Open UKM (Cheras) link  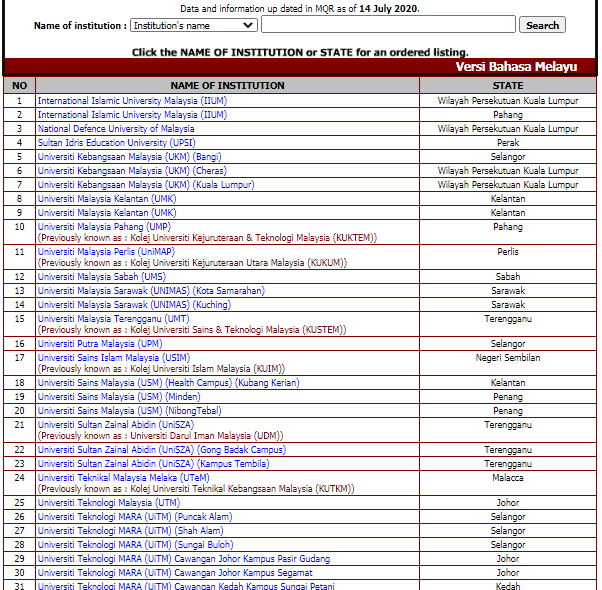[132, 170]
